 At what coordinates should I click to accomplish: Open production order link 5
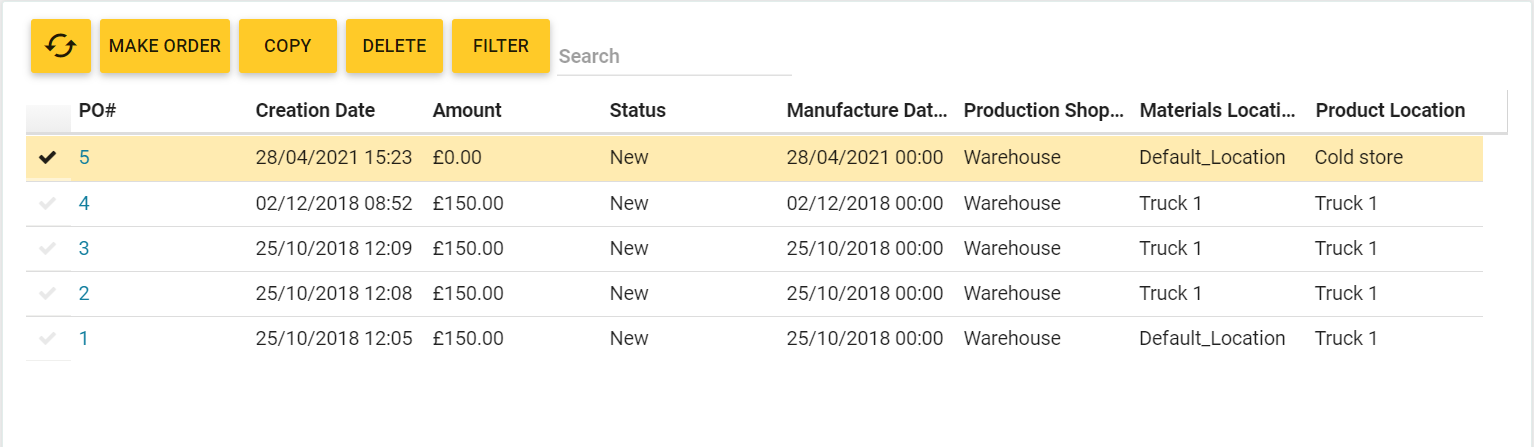point(84,157)
